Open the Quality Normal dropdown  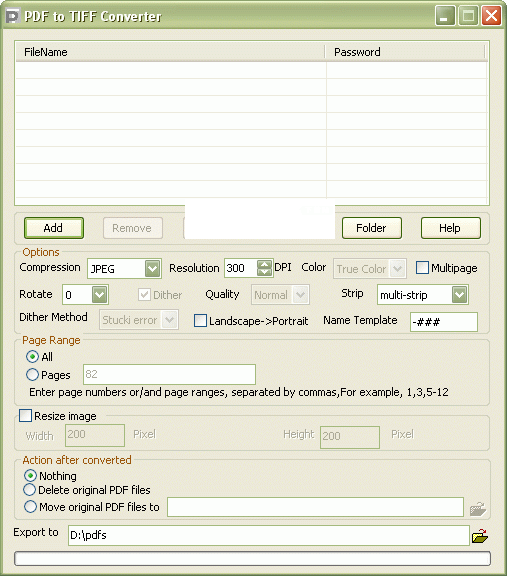(x=301, y=295)
